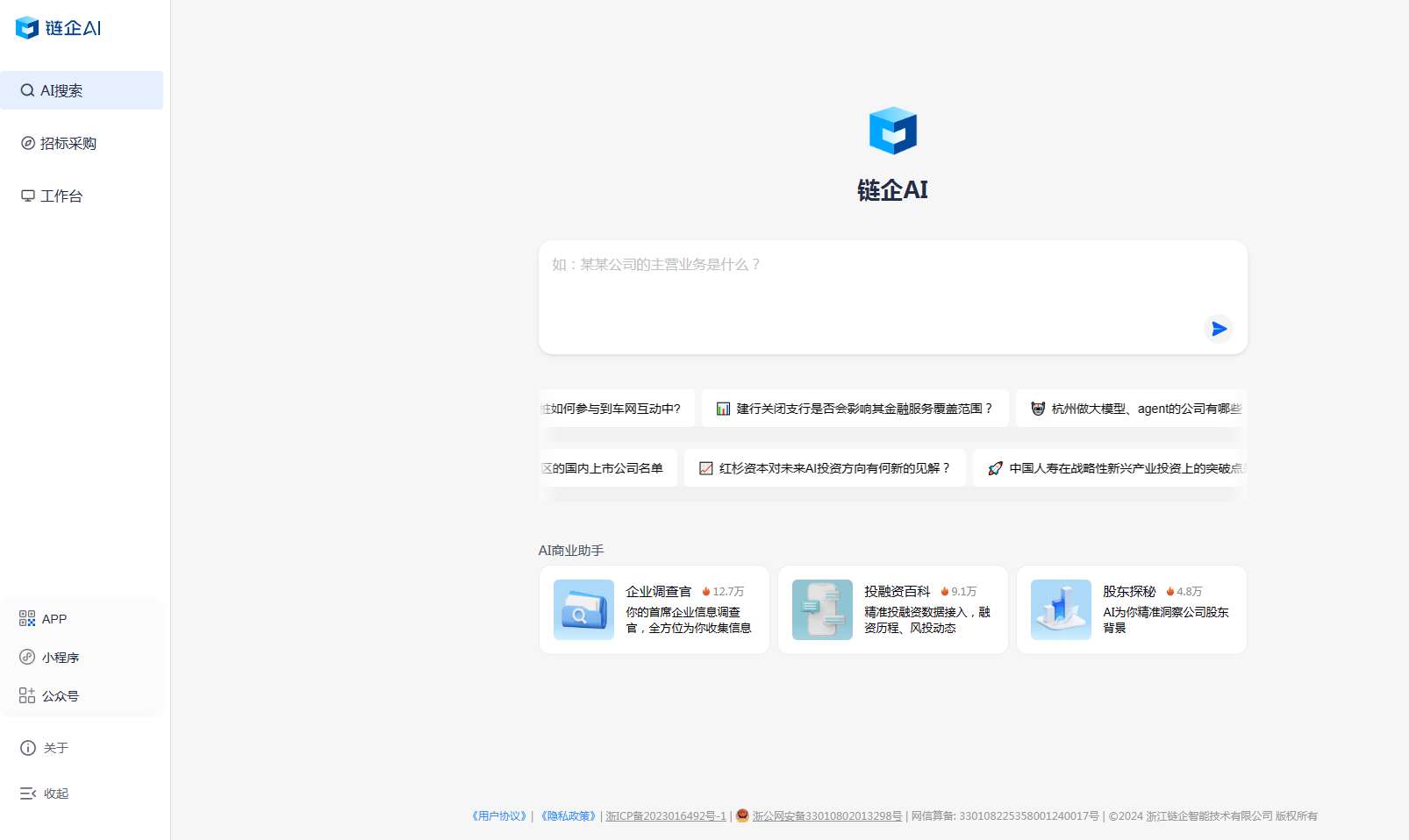Click the mini-program icon beside 小程序
Viewport: 1409px width, 840px height.
pyautogui.click(x=27, y=657)
